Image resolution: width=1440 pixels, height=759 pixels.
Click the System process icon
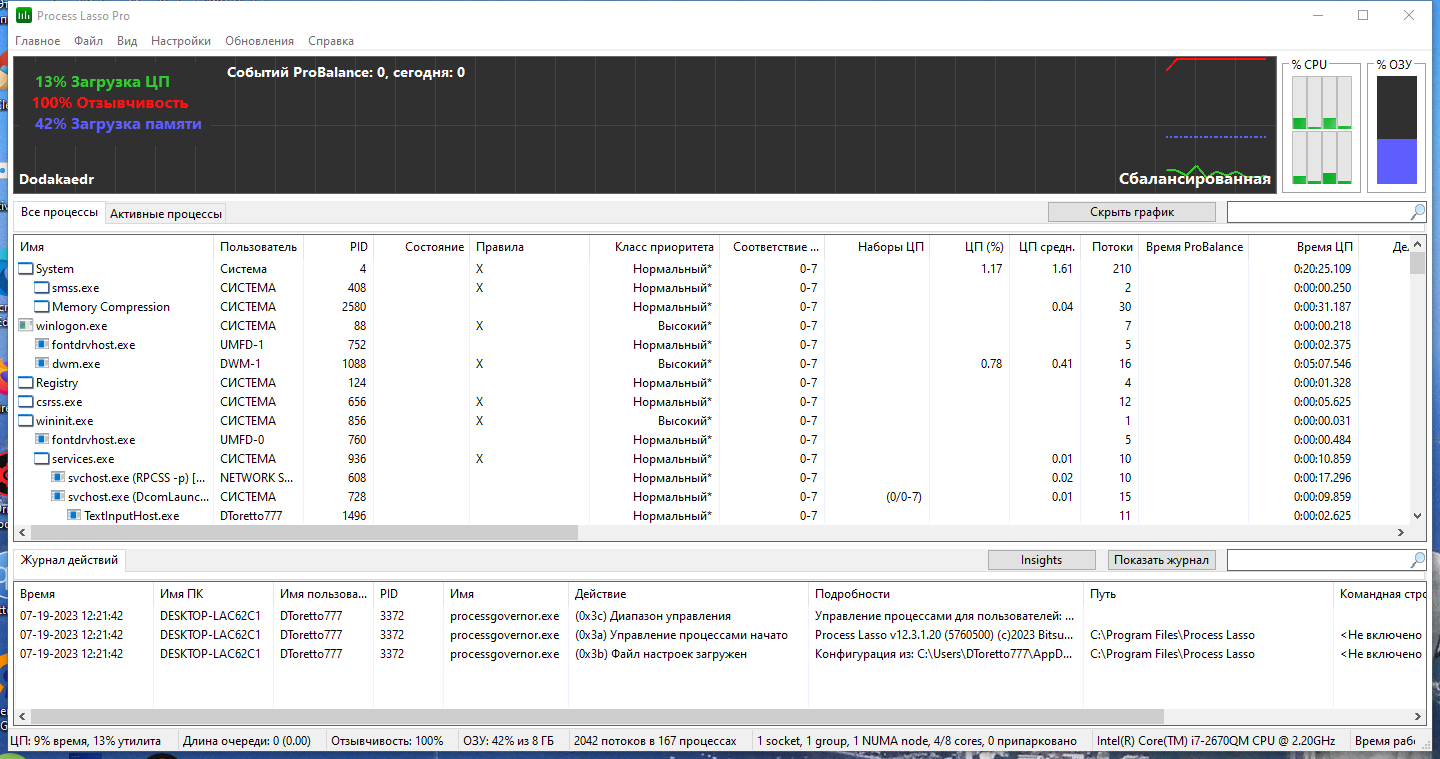[26, 269]
